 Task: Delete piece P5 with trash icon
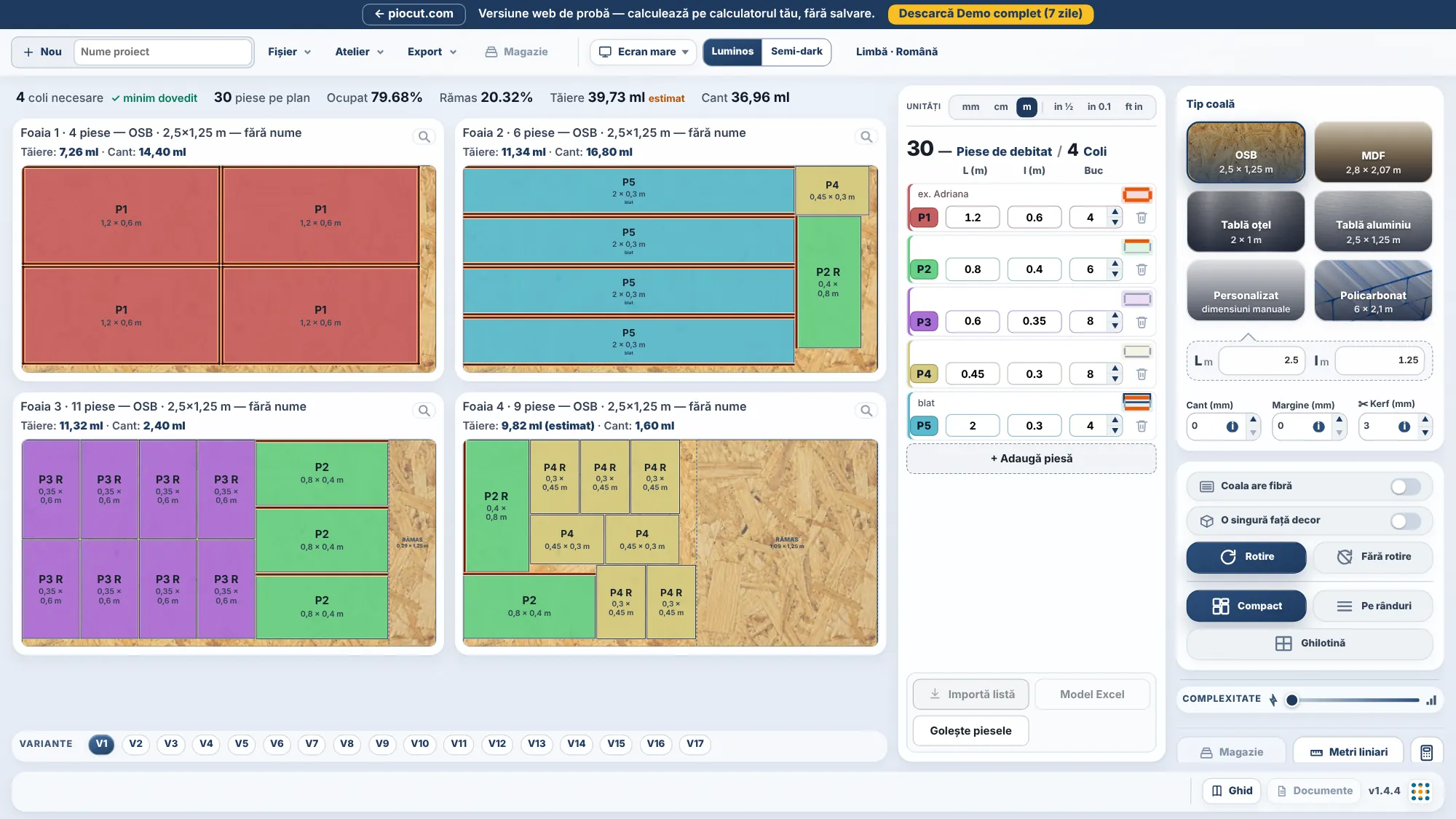(1142, 426)
